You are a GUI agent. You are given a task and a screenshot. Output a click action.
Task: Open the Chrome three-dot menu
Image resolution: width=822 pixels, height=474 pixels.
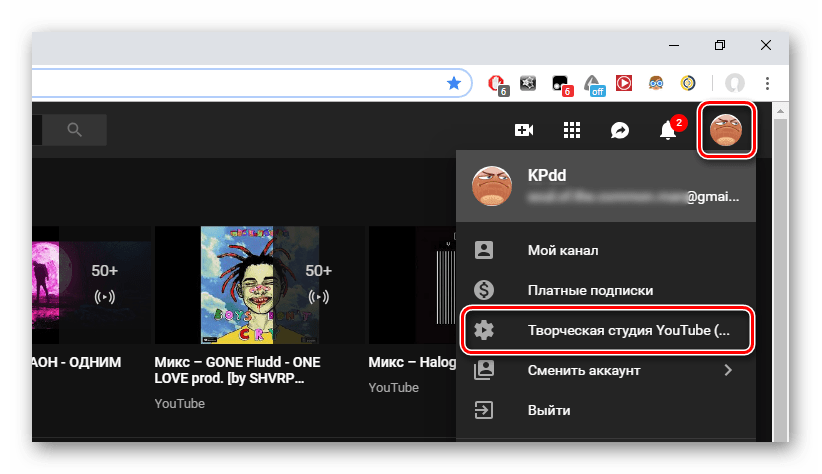767,84
